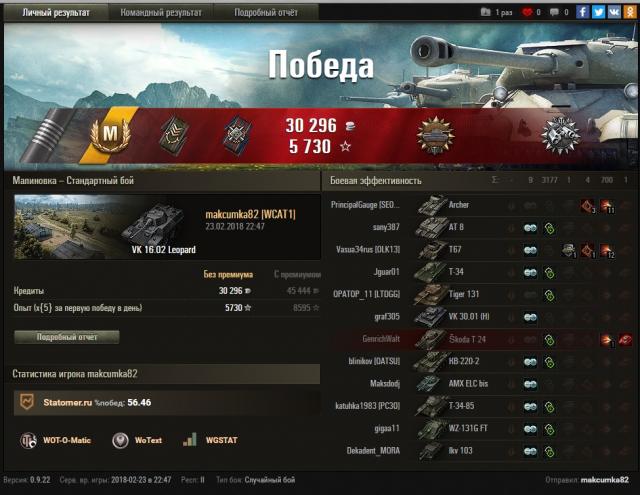Share the result via VK icon
Screen dimensions: 640x495
(614, 12)
